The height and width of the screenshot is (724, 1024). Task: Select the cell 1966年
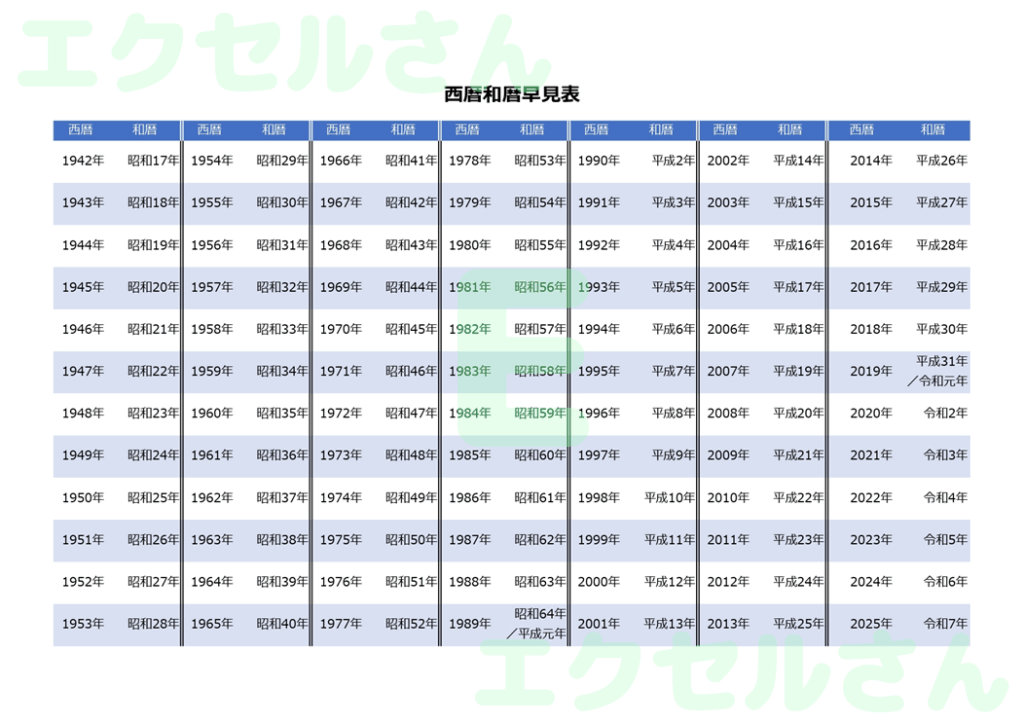click(x=340, y=161)
